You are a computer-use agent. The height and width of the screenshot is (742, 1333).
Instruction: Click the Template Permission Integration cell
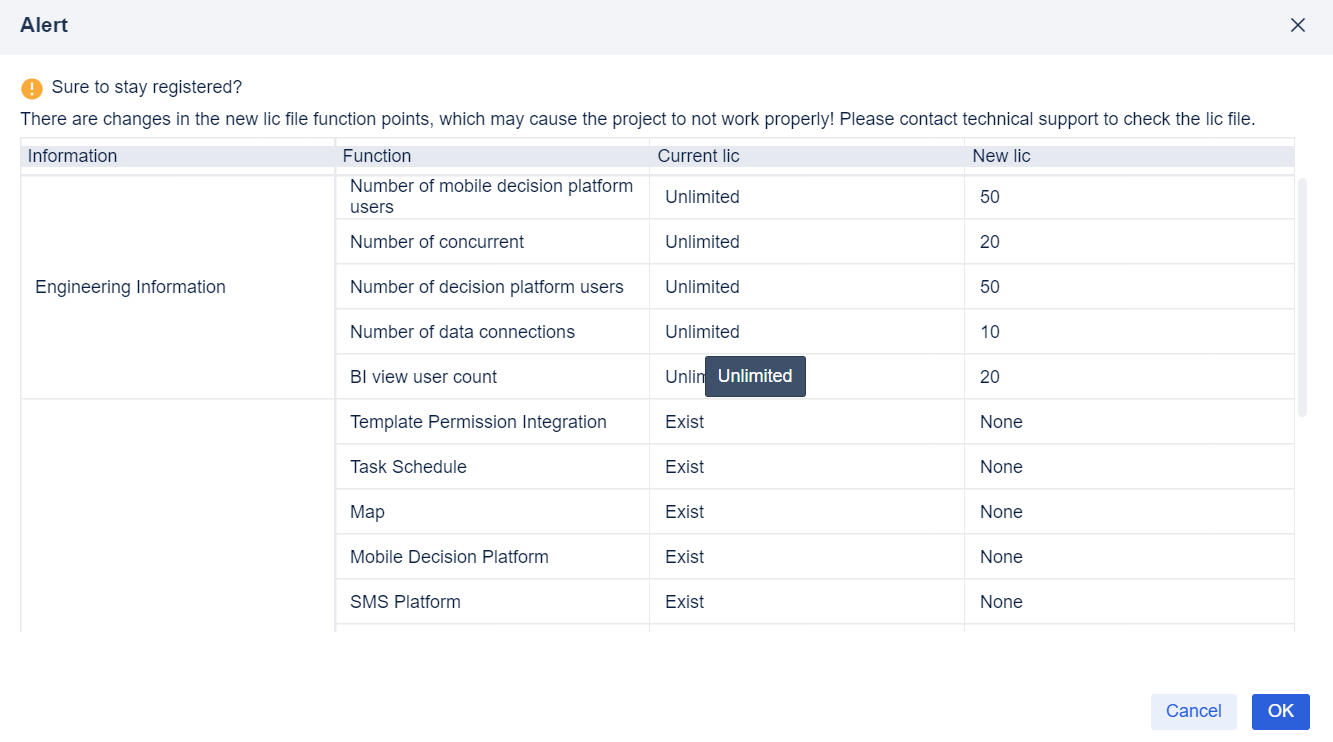(478, 421)
